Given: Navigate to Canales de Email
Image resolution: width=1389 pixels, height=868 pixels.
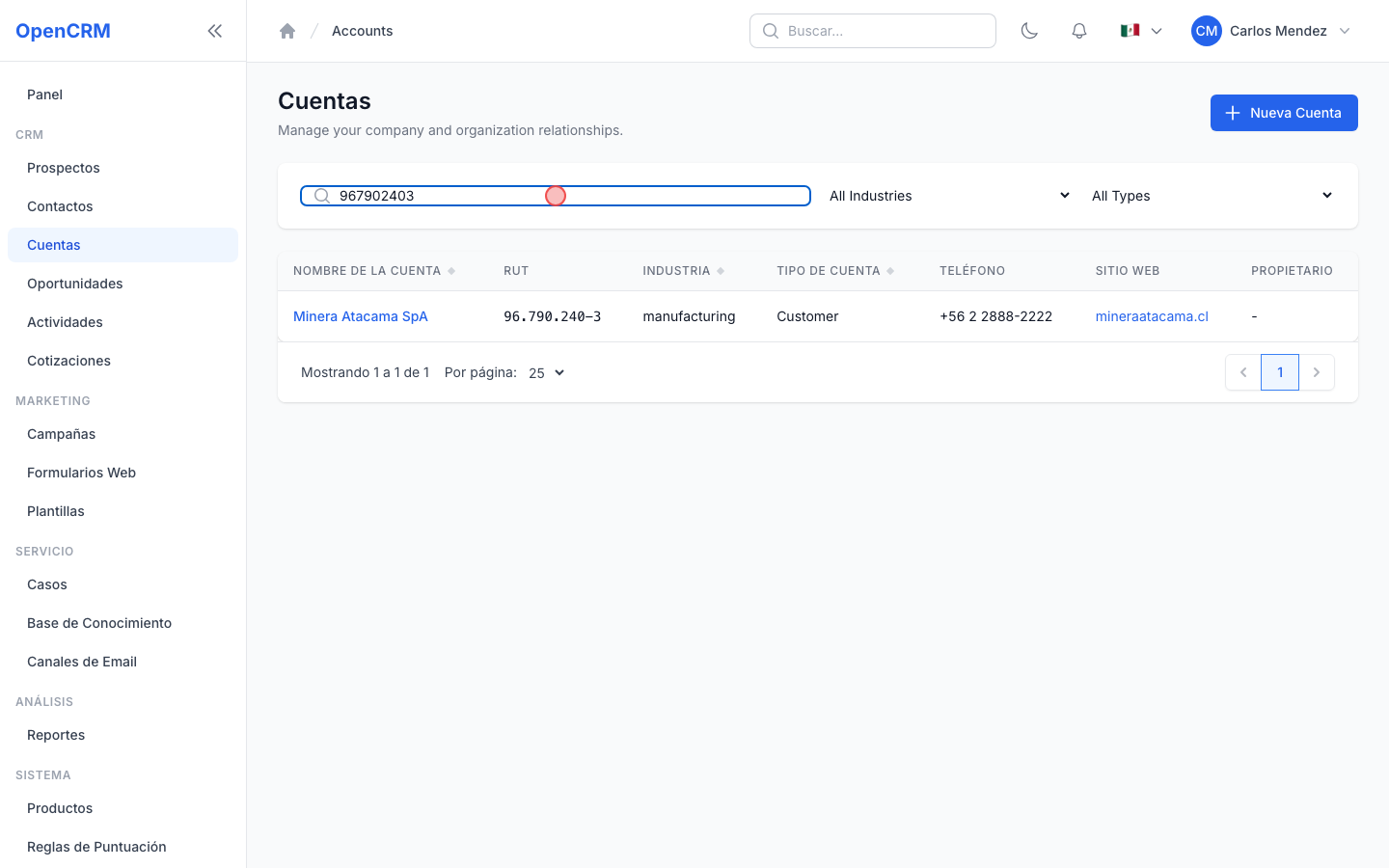Looking at the screenshot, I should coord(123,662).
